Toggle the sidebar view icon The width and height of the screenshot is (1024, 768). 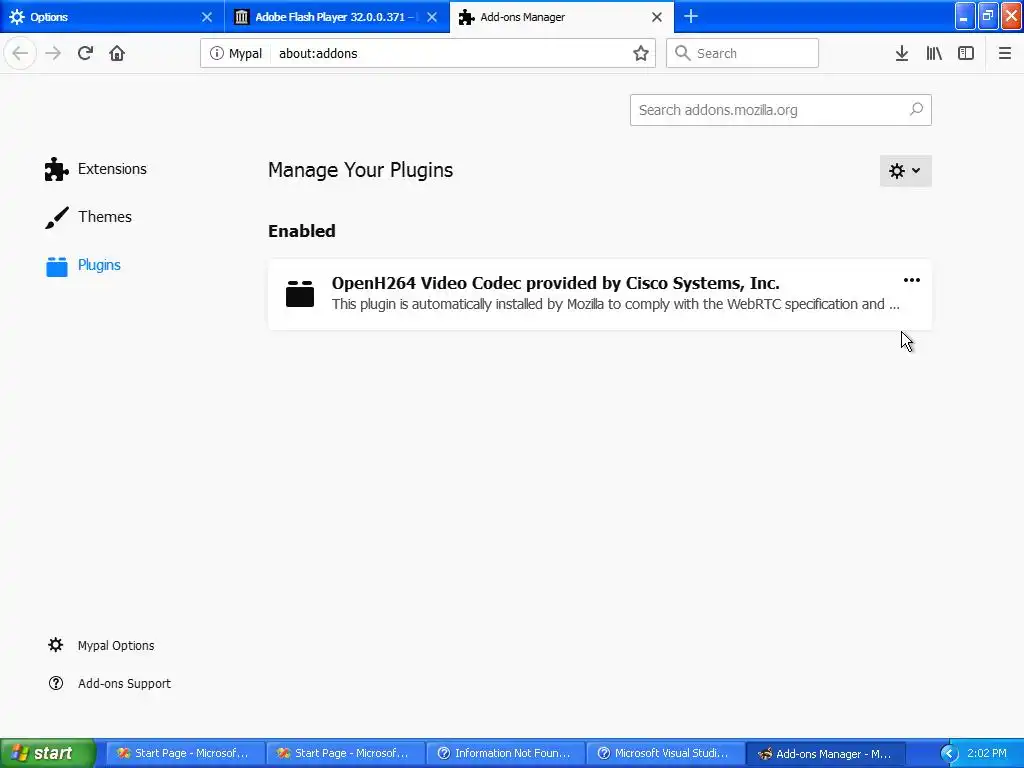pyautogui.click(x=966, y=53)
